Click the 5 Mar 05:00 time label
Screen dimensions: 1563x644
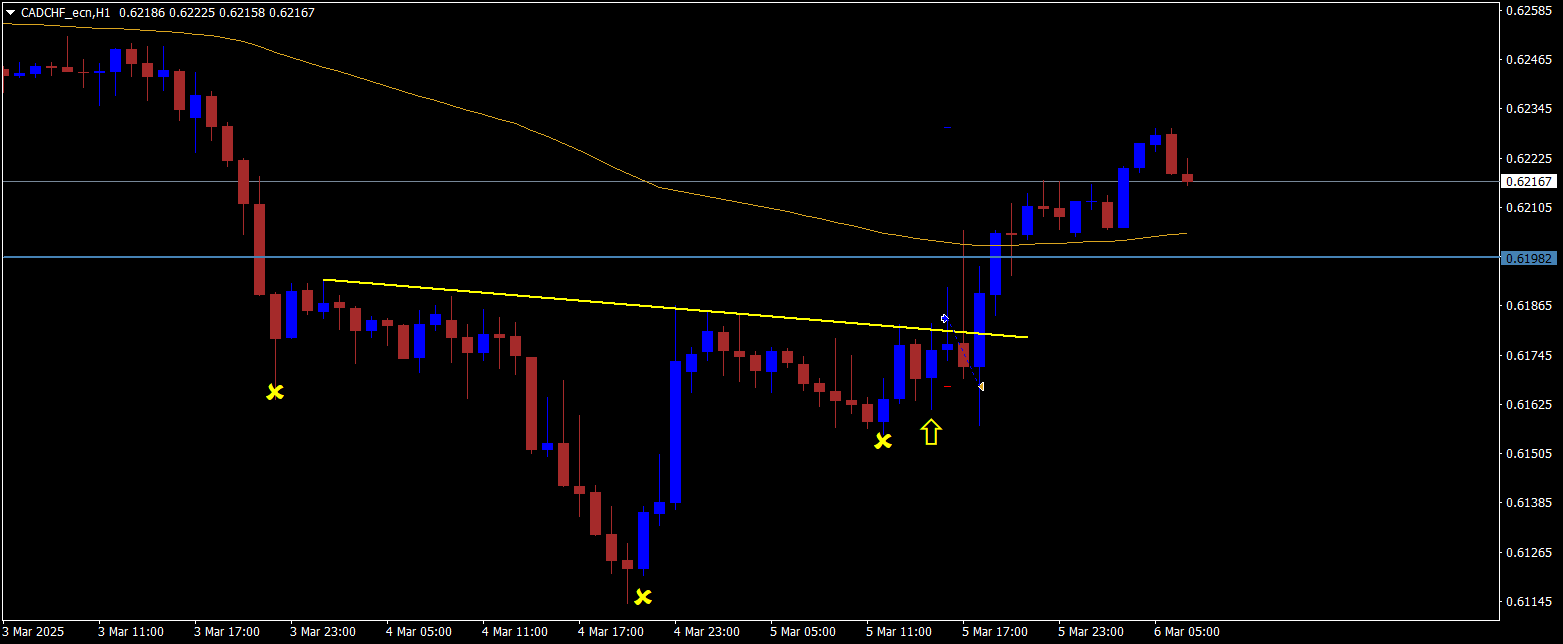(803, 632)
